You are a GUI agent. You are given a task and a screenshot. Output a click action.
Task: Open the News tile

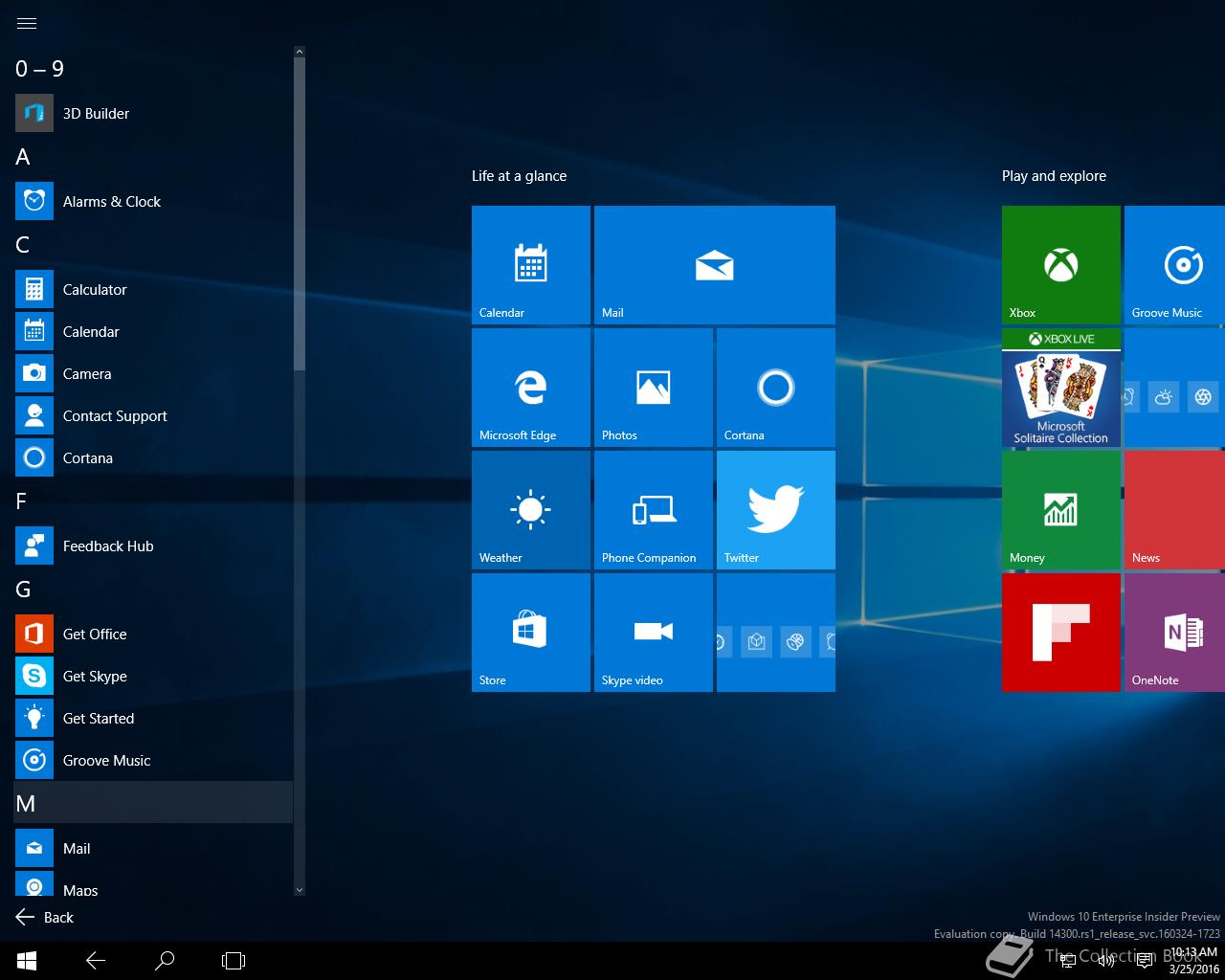coord(1175,510)
